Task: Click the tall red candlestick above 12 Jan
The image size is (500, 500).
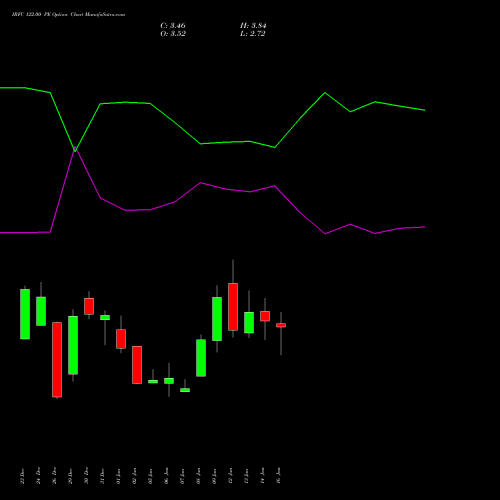Action: [233, 307]
